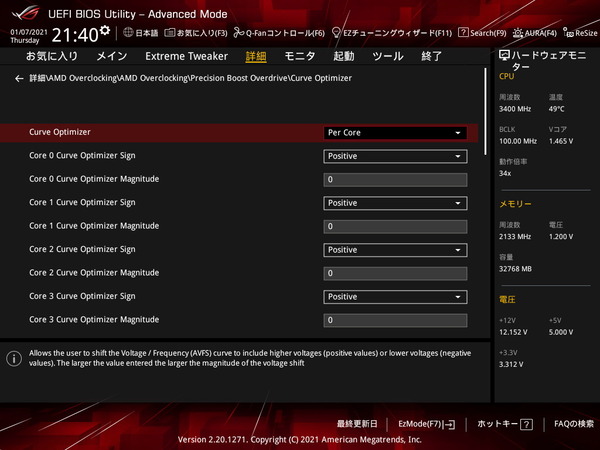This screenshot has height=450, width=600.
Task: Click Core 2 Curve Optimizer Magnitude field
Action: (395, 274)
